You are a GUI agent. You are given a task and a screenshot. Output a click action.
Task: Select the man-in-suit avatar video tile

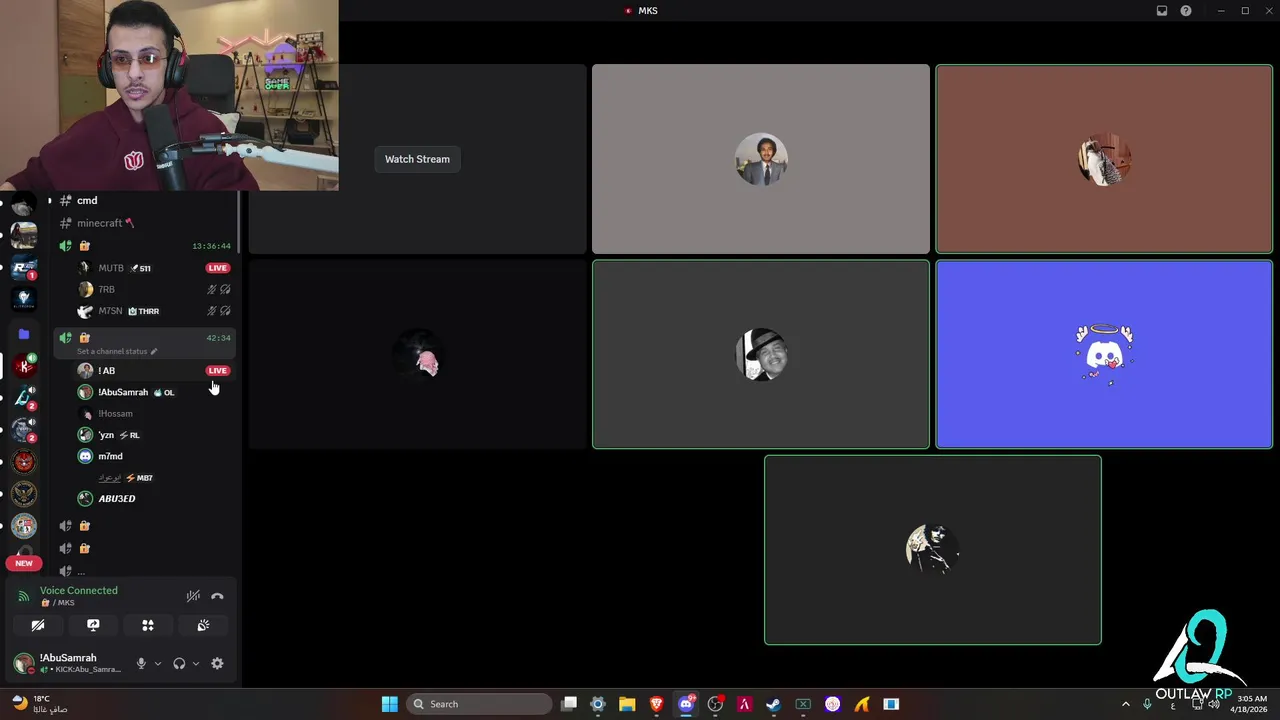tap(761, 159)
